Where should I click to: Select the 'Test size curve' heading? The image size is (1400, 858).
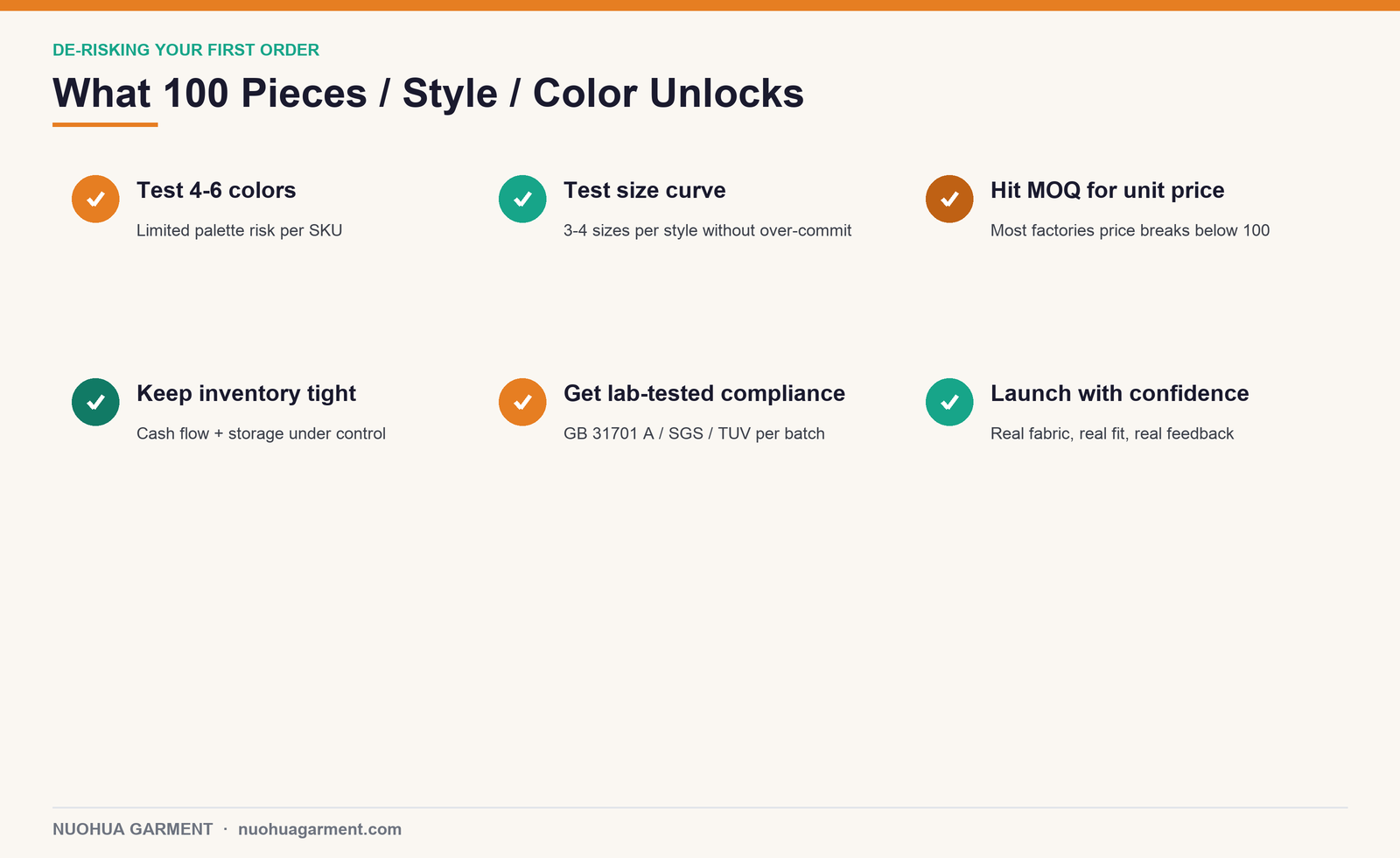click(645, 190)
